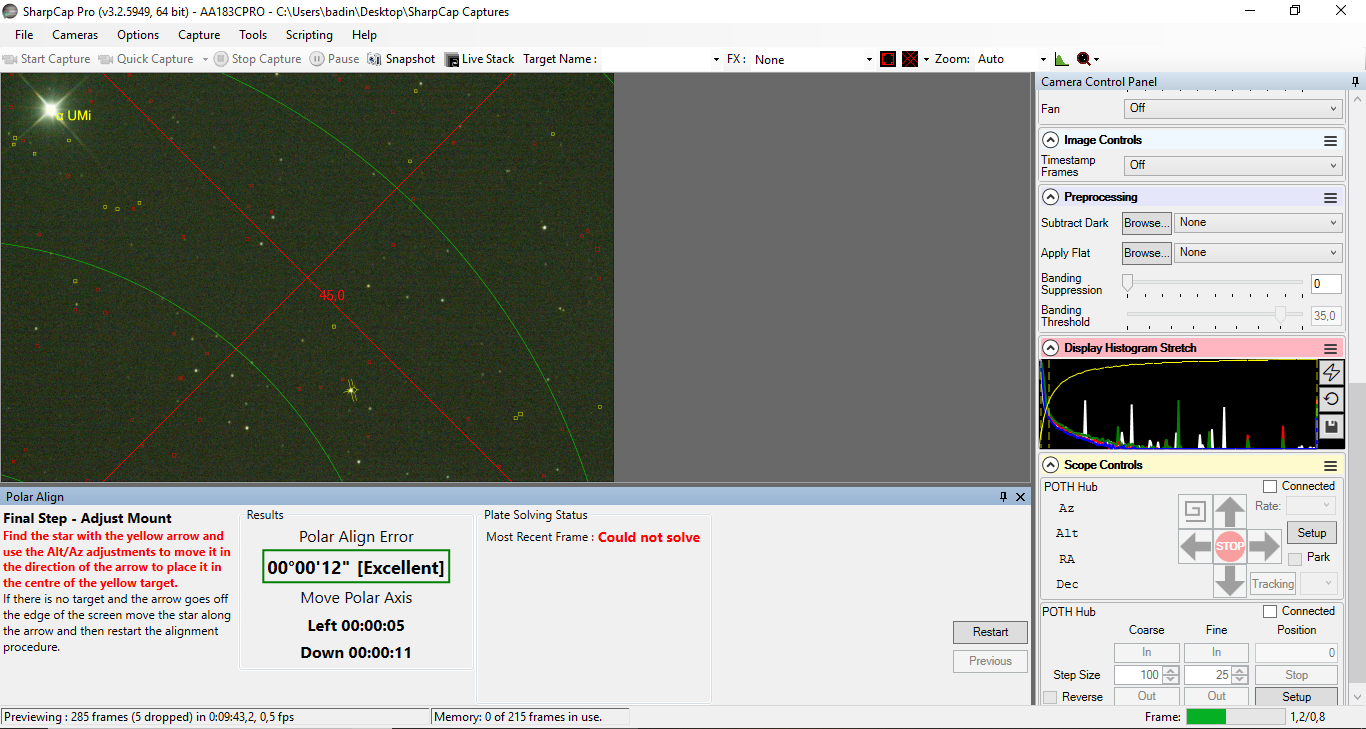The height and width of the screenshot is (729, 1366).
Task: Click the mount right arrow button
Action: point(1265,547)
